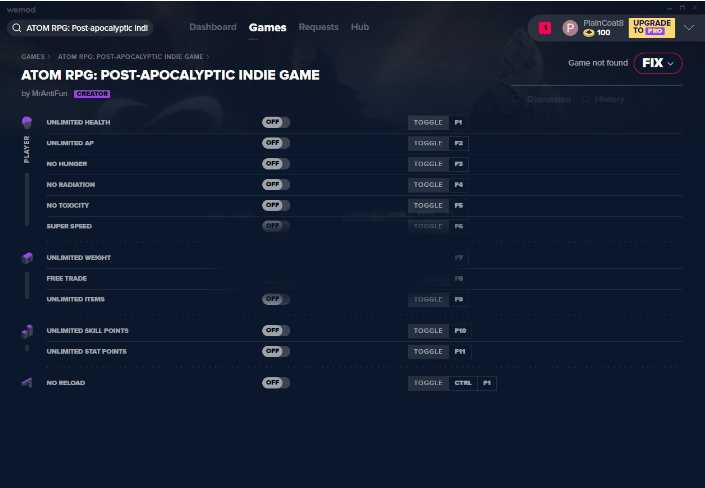Click the coins icon beside 100

(x=589, y=33)
